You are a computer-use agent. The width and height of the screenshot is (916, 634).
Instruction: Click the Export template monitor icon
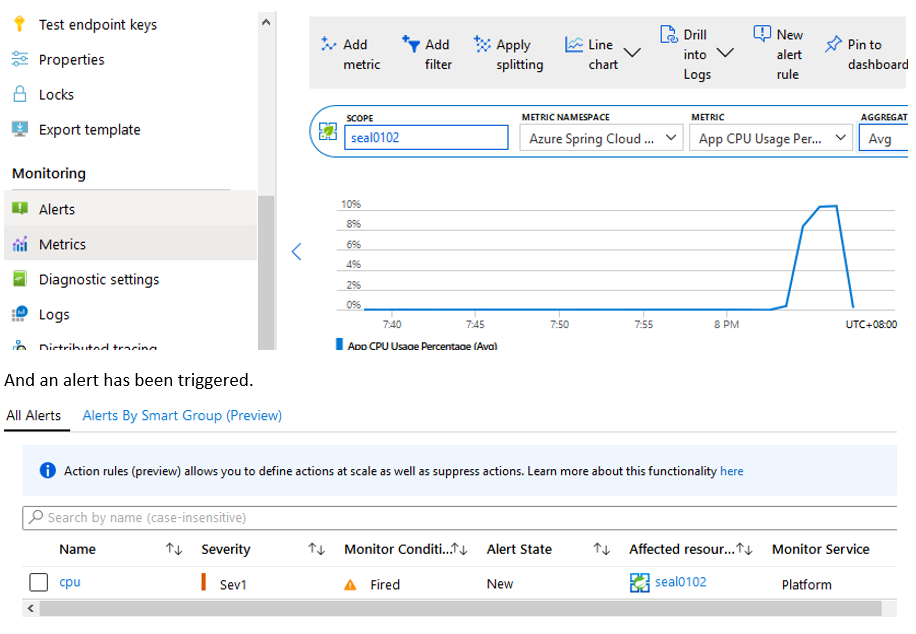click(19, 129)
